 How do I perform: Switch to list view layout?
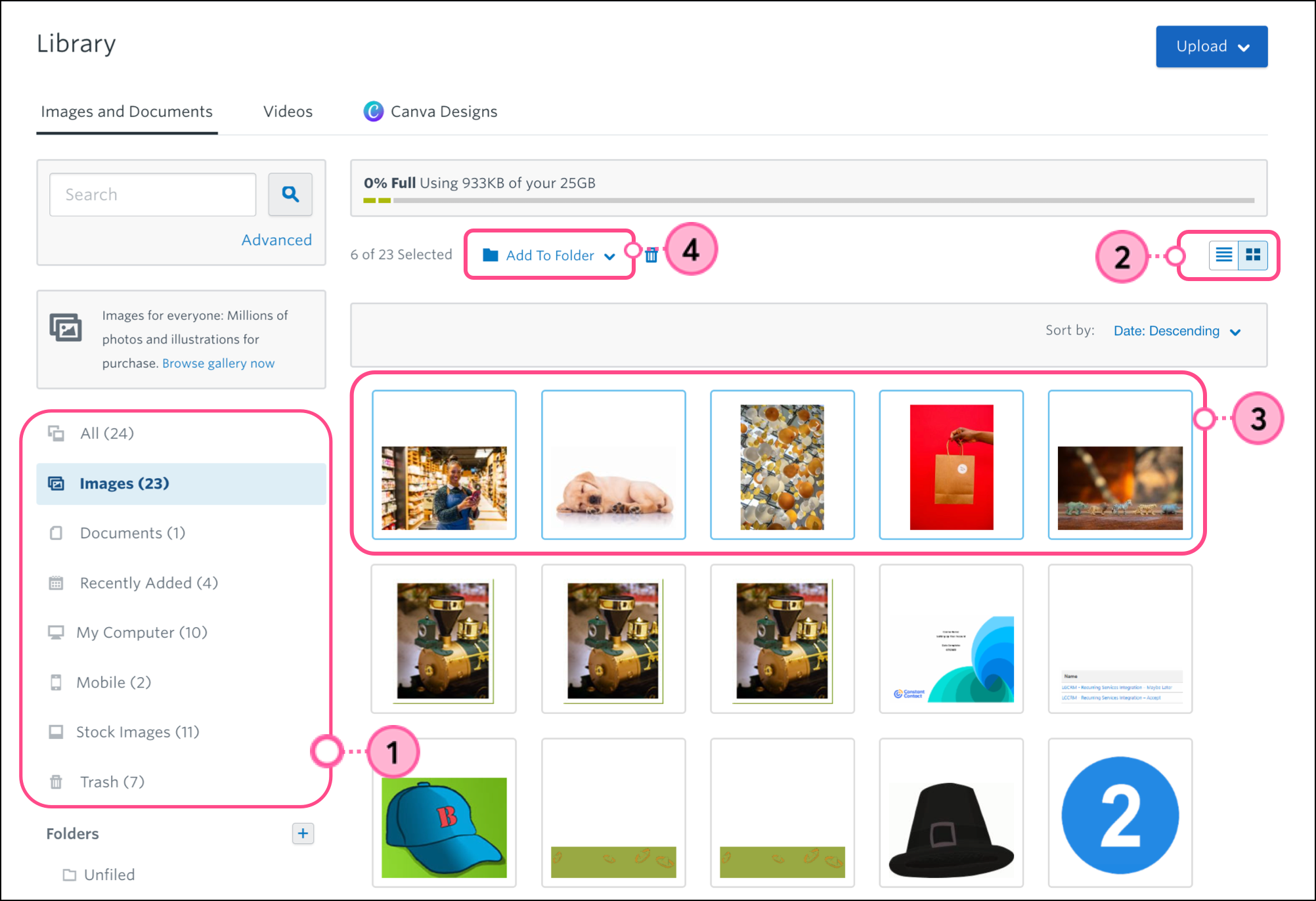click(1223, 255)
